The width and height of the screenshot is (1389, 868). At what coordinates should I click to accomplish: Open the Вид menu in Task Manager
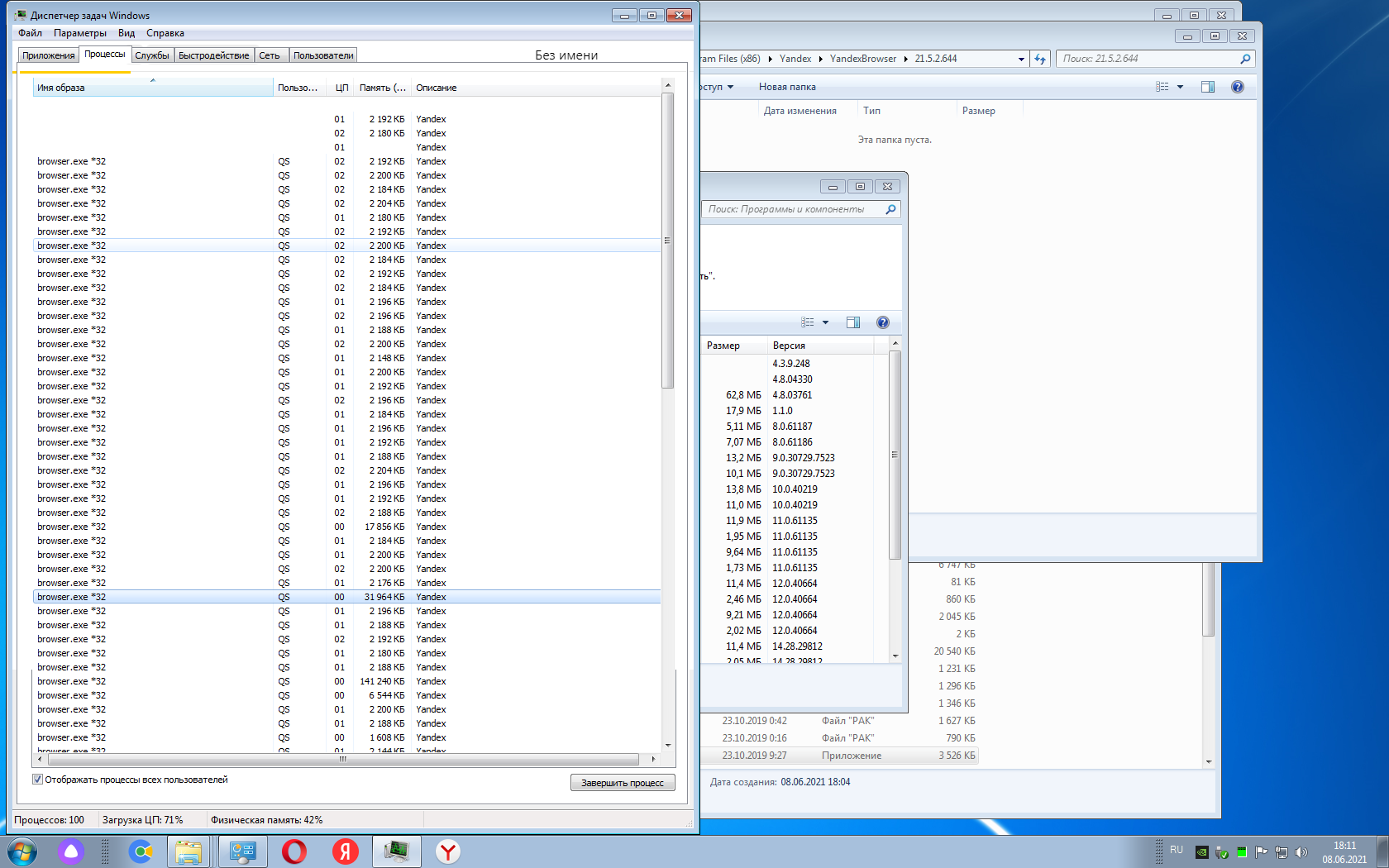point(126,33)
